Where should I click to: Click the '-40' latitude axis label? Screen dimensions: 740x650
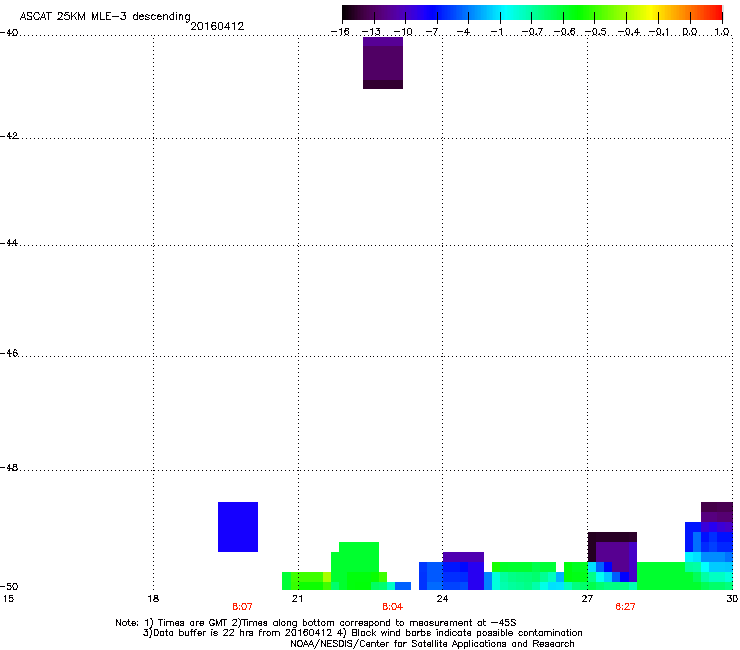pos(9,33)
